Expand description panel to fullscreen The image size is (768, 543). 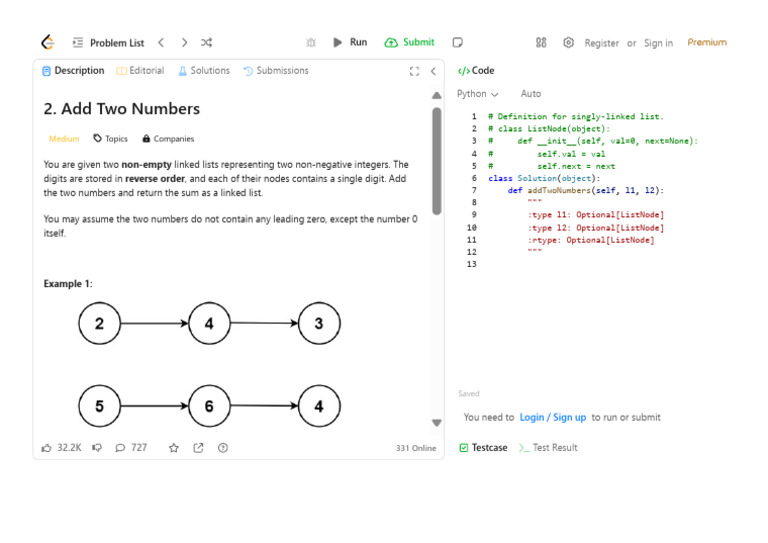[414, 71]
